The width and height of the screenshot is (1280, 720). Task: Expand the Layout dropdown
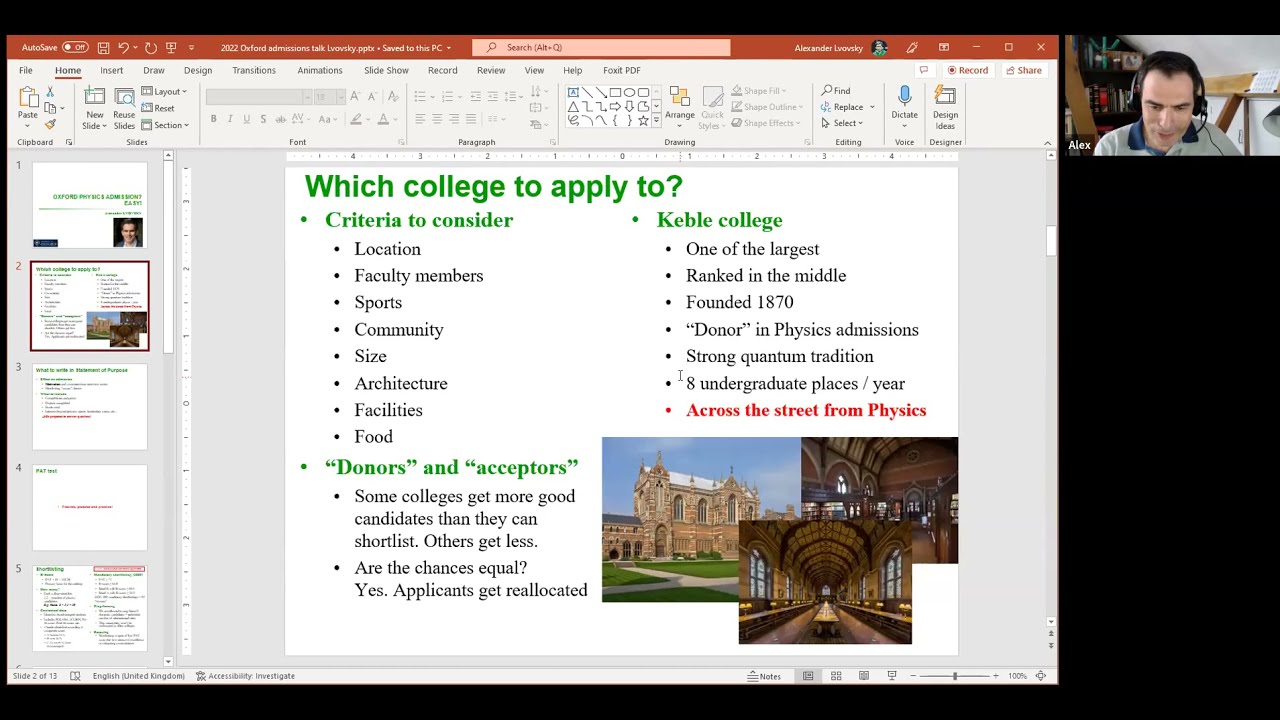(x=164, y=92)
